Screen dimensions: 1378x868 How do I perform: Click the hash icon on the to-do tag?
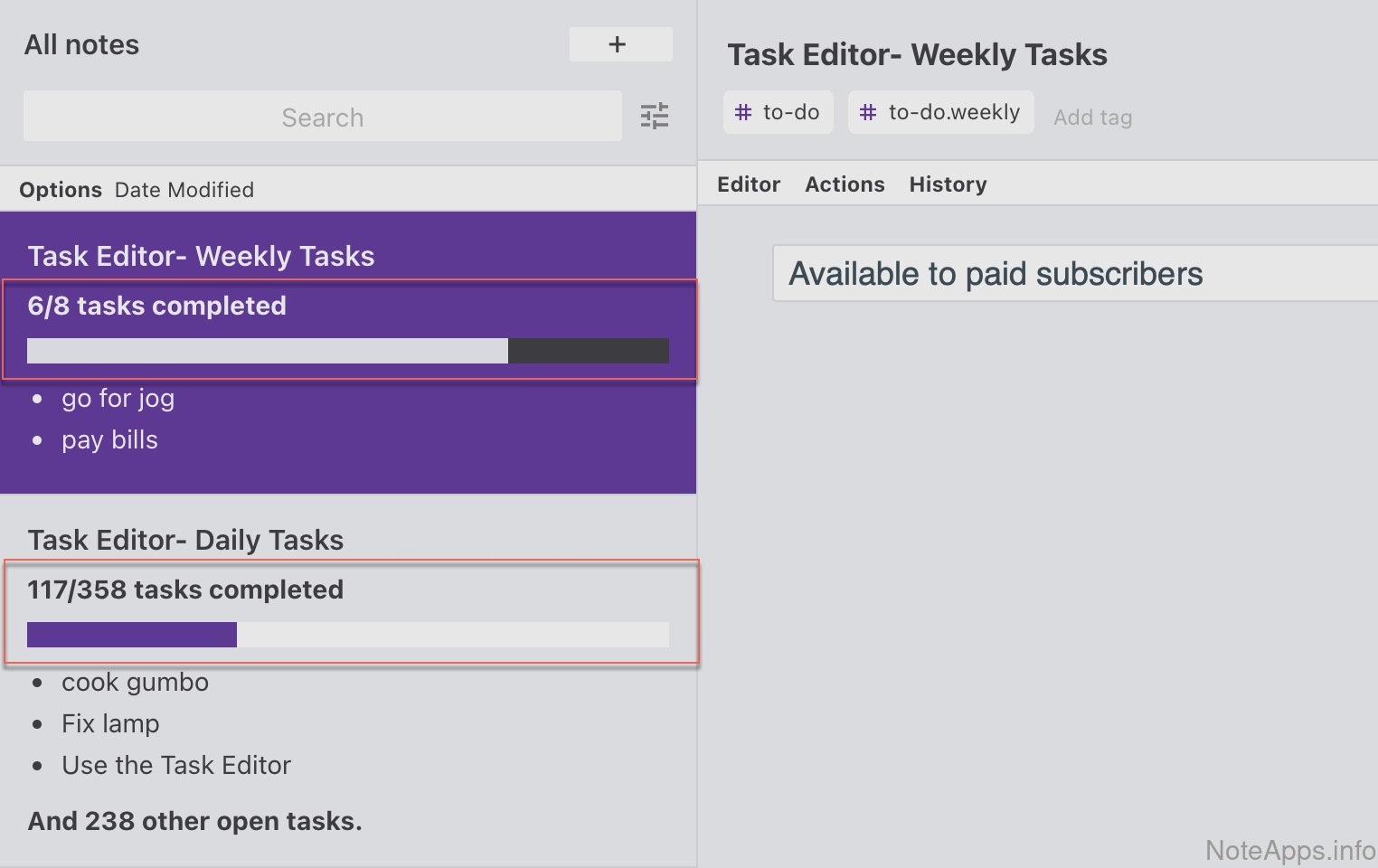pos(743,112)
